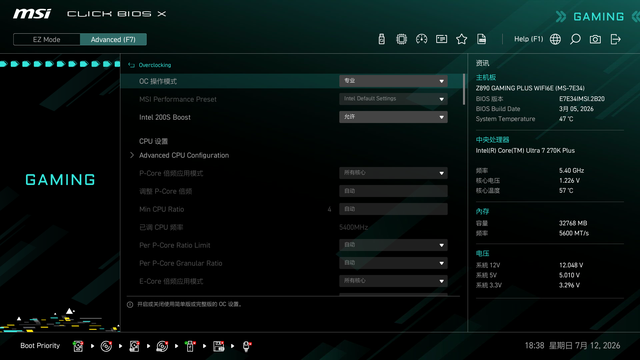Click the document icon next to the star
Viewport: 640px width, 360px height.
[x=482, y=39]
